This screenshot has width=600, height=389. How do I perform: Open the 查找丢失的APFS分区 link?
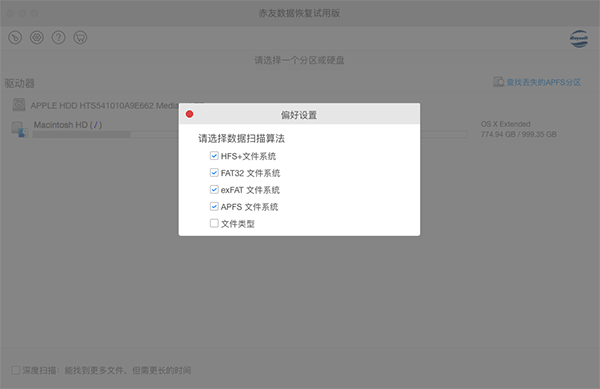[543, 82]
